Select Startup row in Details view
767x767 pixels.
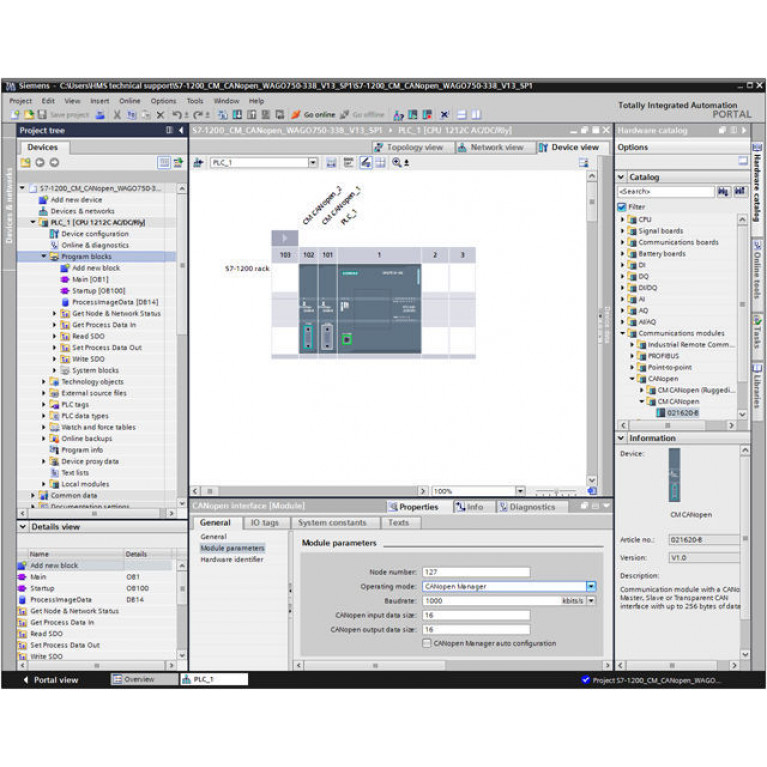(x=94, y=588)
